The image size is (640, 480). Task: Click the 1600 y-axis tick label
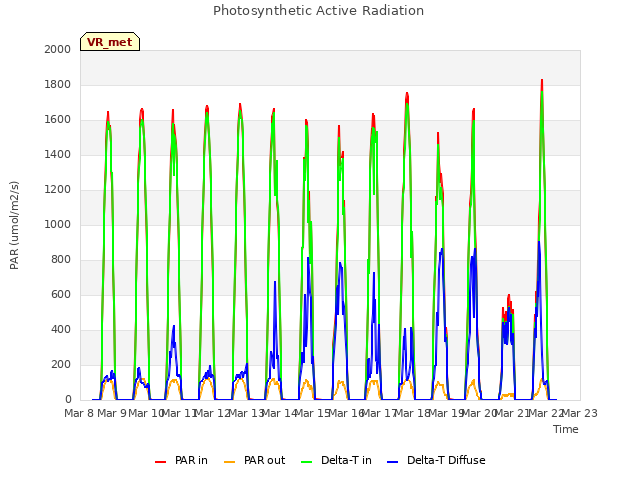(x=58, y=120)
